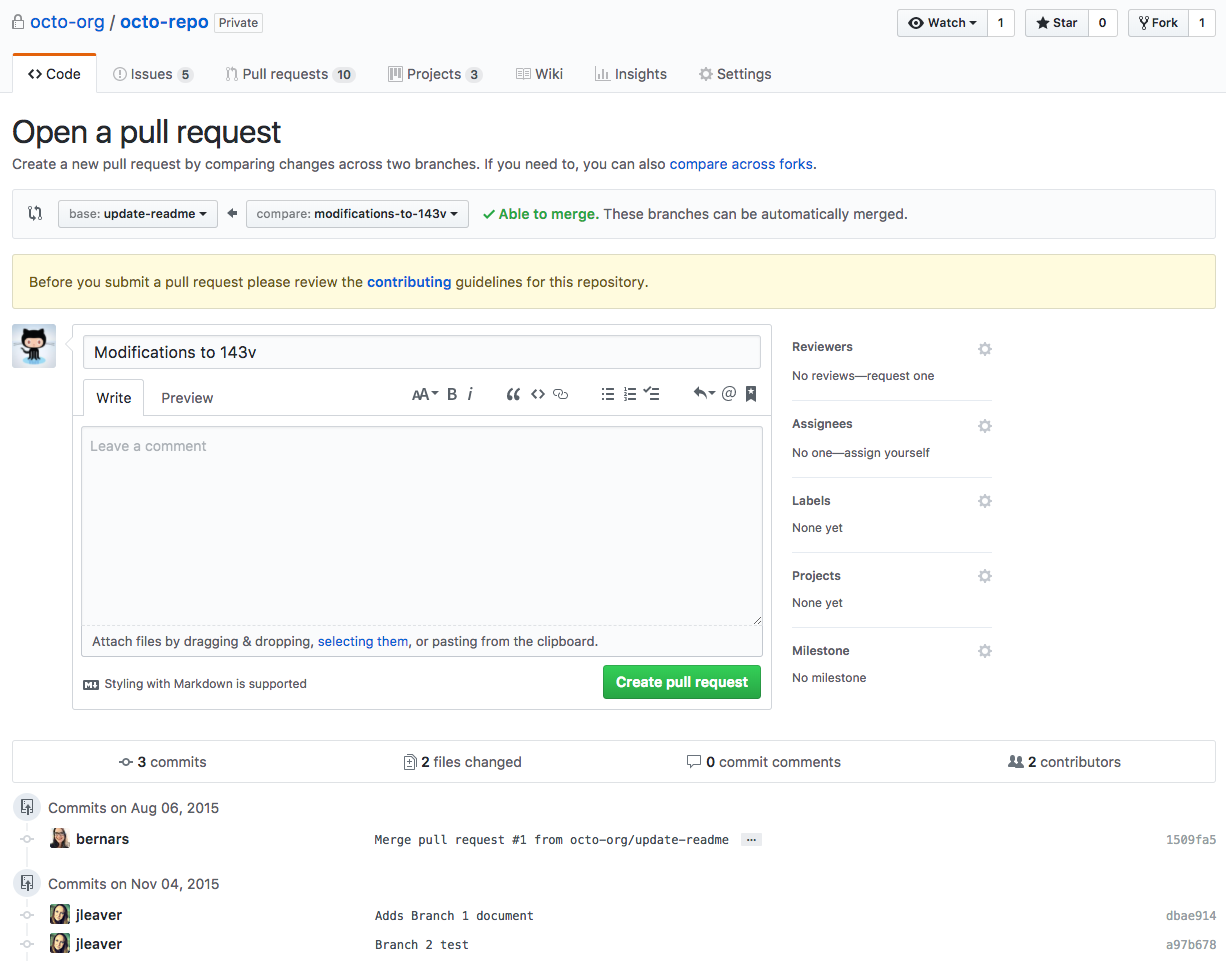Open the compare: modifications-to-143v dropdown
This screenshot has width=1226, height=961.
[357, 214]
